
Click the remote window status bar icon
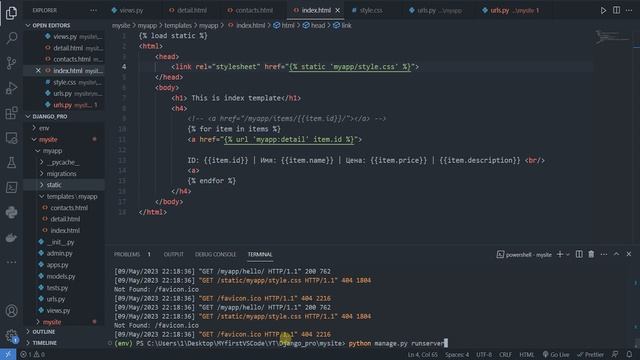tap(8, 354)
